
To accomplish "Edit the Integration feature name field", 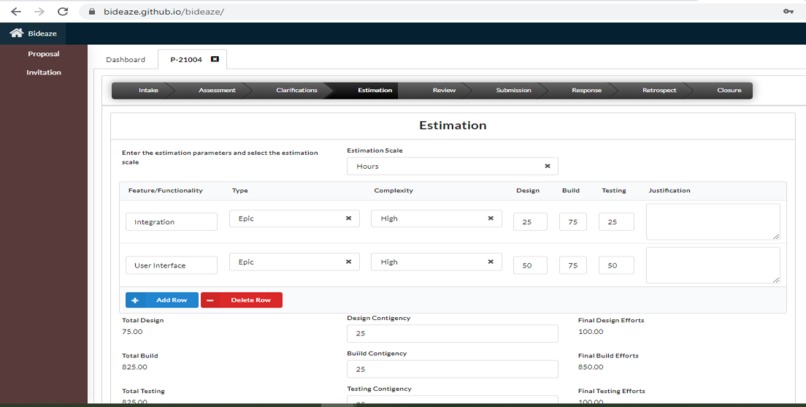I will pos(171,222).
